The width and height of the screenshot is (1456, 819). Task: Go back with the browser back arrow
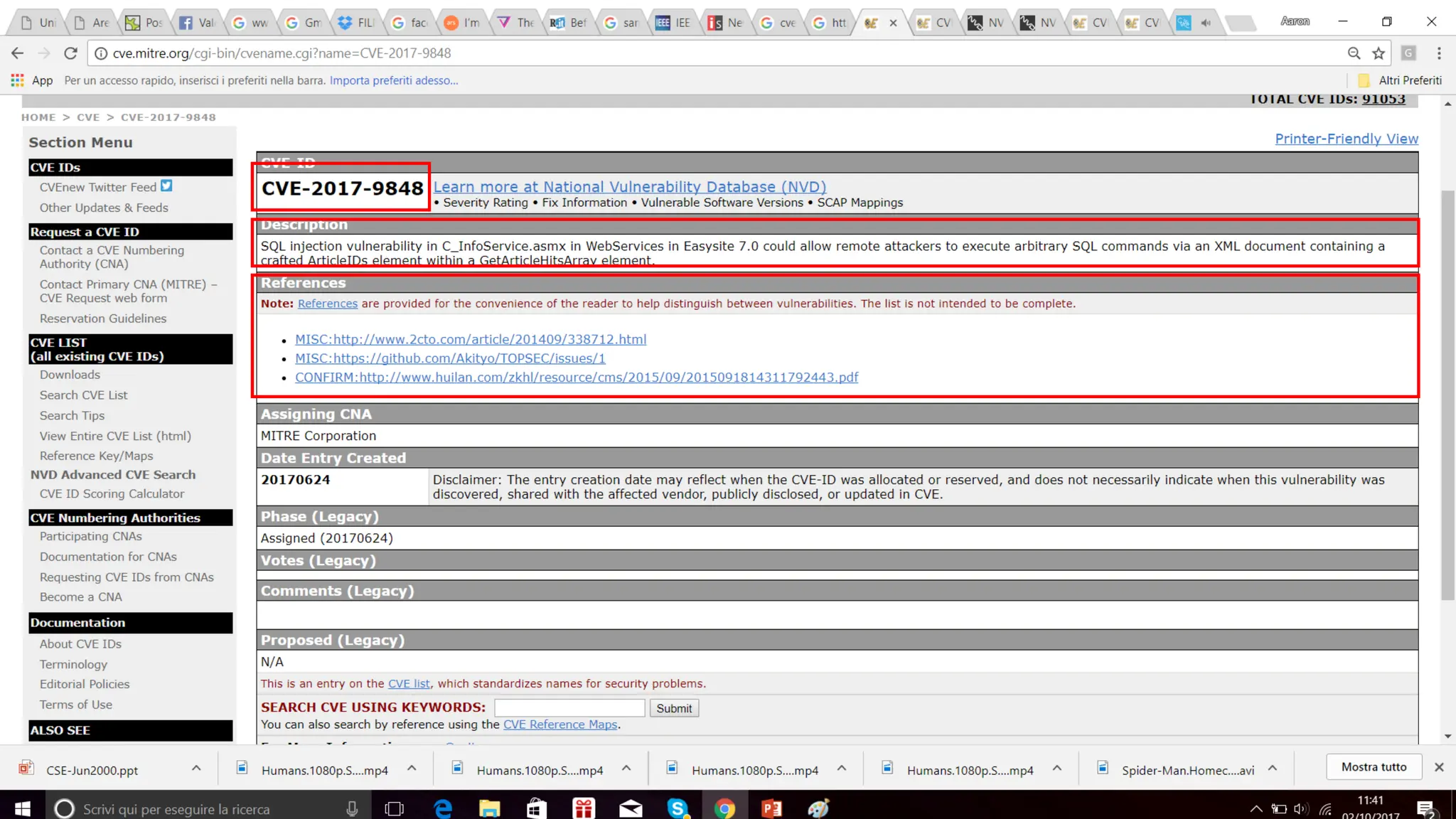(x=18, y=53)
